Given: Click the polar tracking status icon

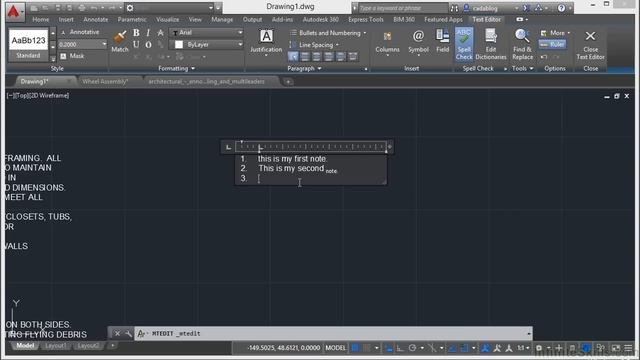Looking at the screenshot, I should (412, 348).
